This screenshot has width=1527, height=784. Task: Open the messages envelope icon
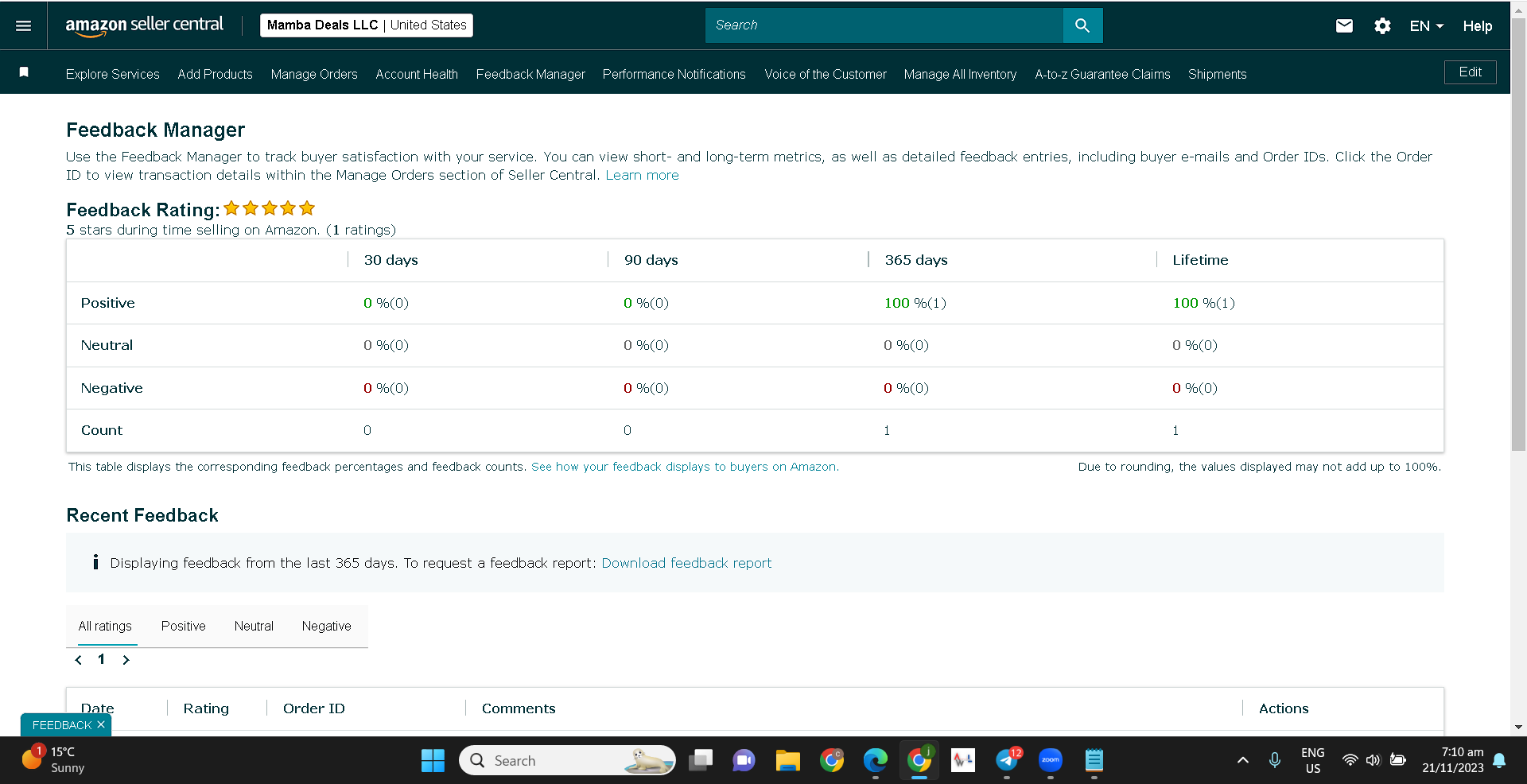coord(1344,25)
